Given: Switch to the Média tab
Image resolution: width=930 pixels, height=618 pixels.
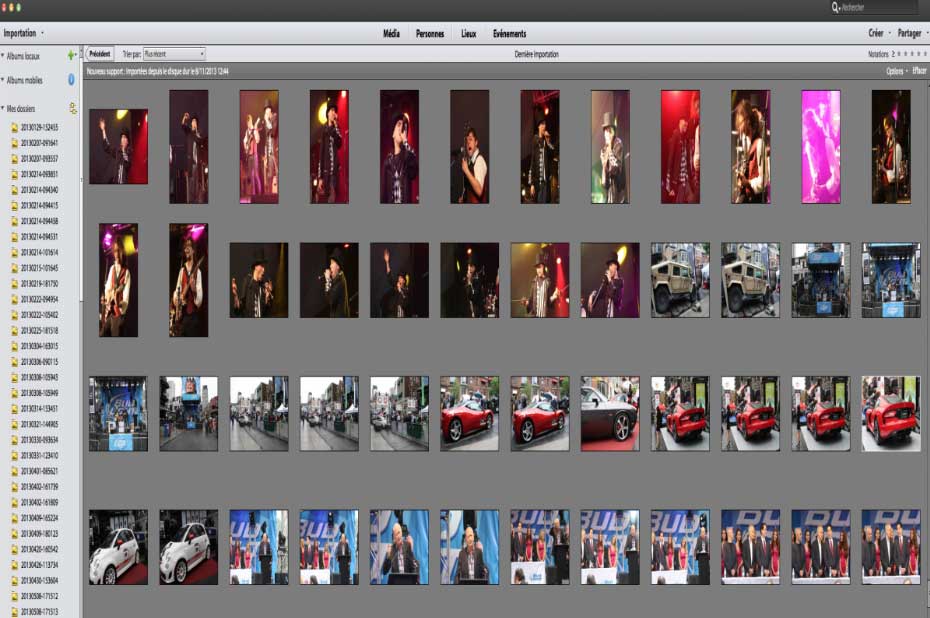Looking at the screenshot, I should [391, 34].
